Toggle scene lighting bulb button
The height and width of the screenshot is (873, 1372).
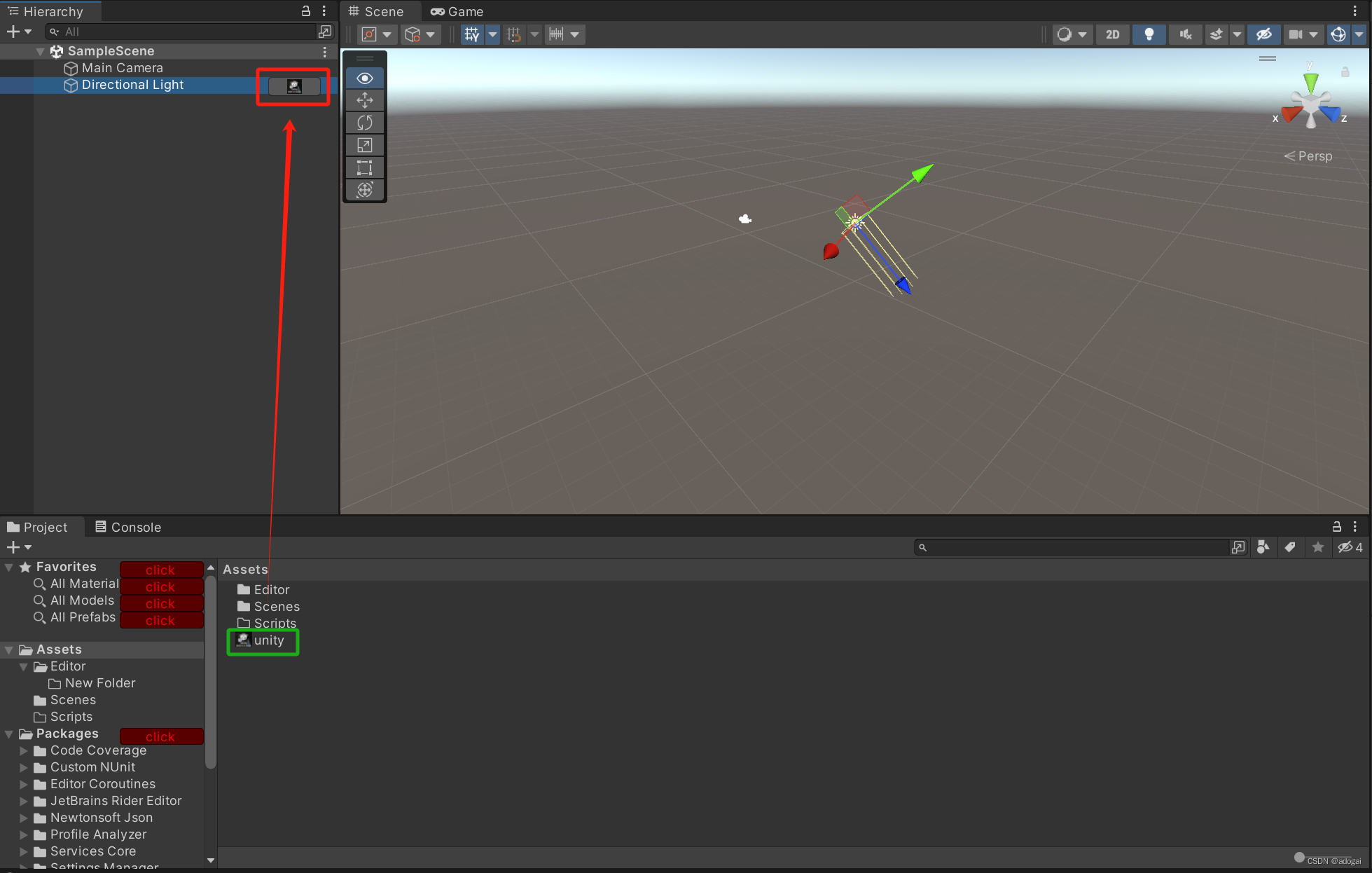[x=1149, y=34]
